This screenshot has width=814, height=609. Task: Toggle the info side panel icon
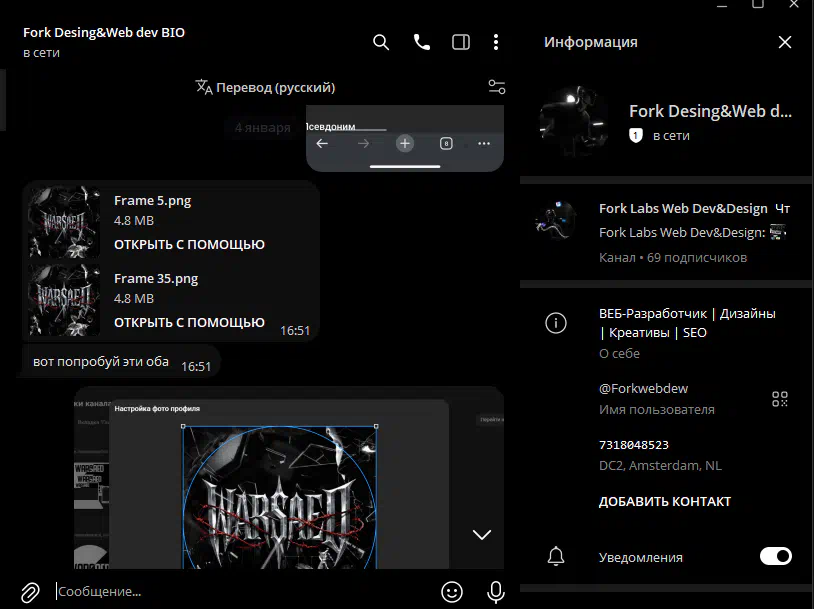(x=461, y=42)
